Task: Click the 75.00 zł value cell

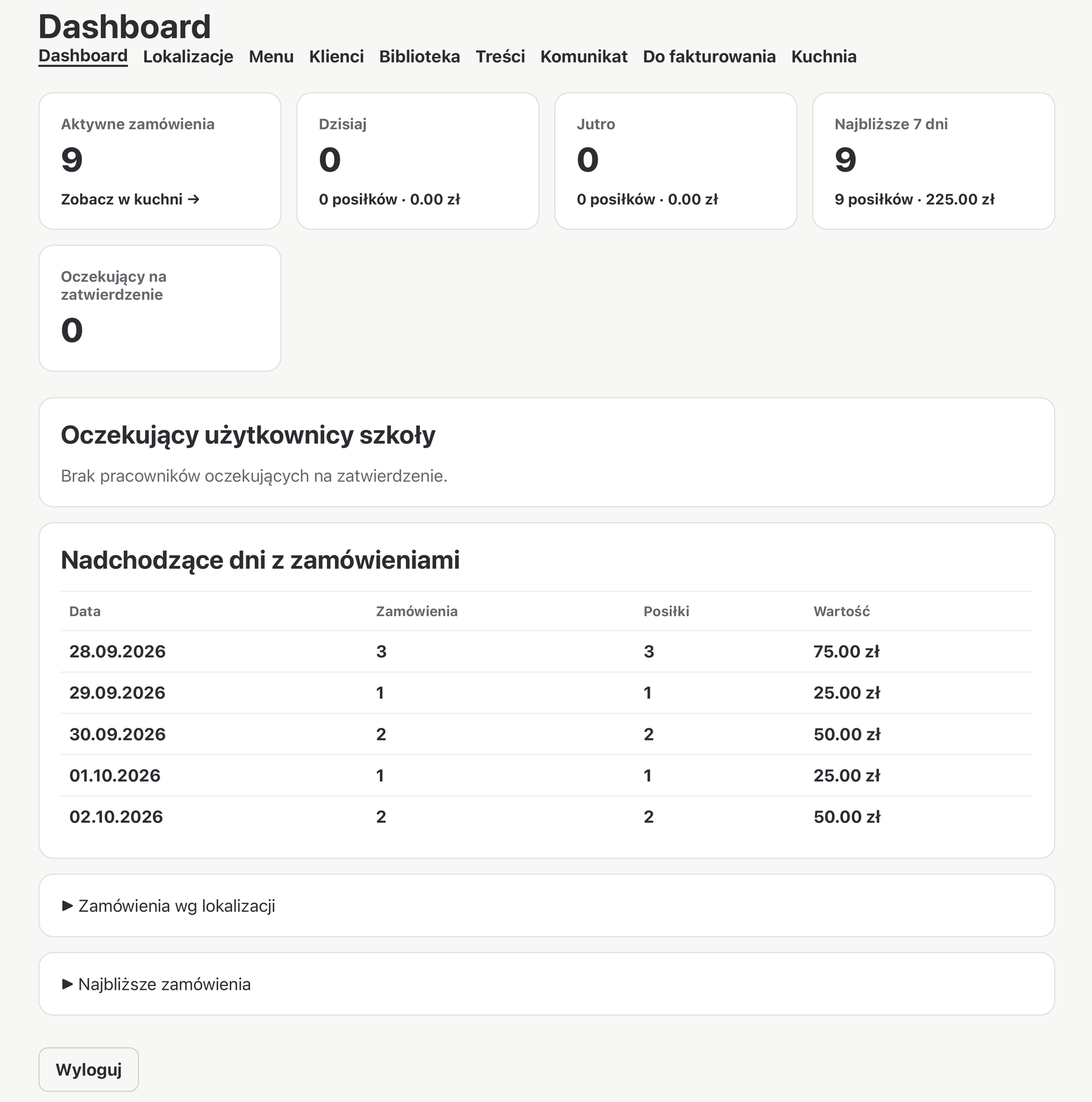Action: point(846,651)
